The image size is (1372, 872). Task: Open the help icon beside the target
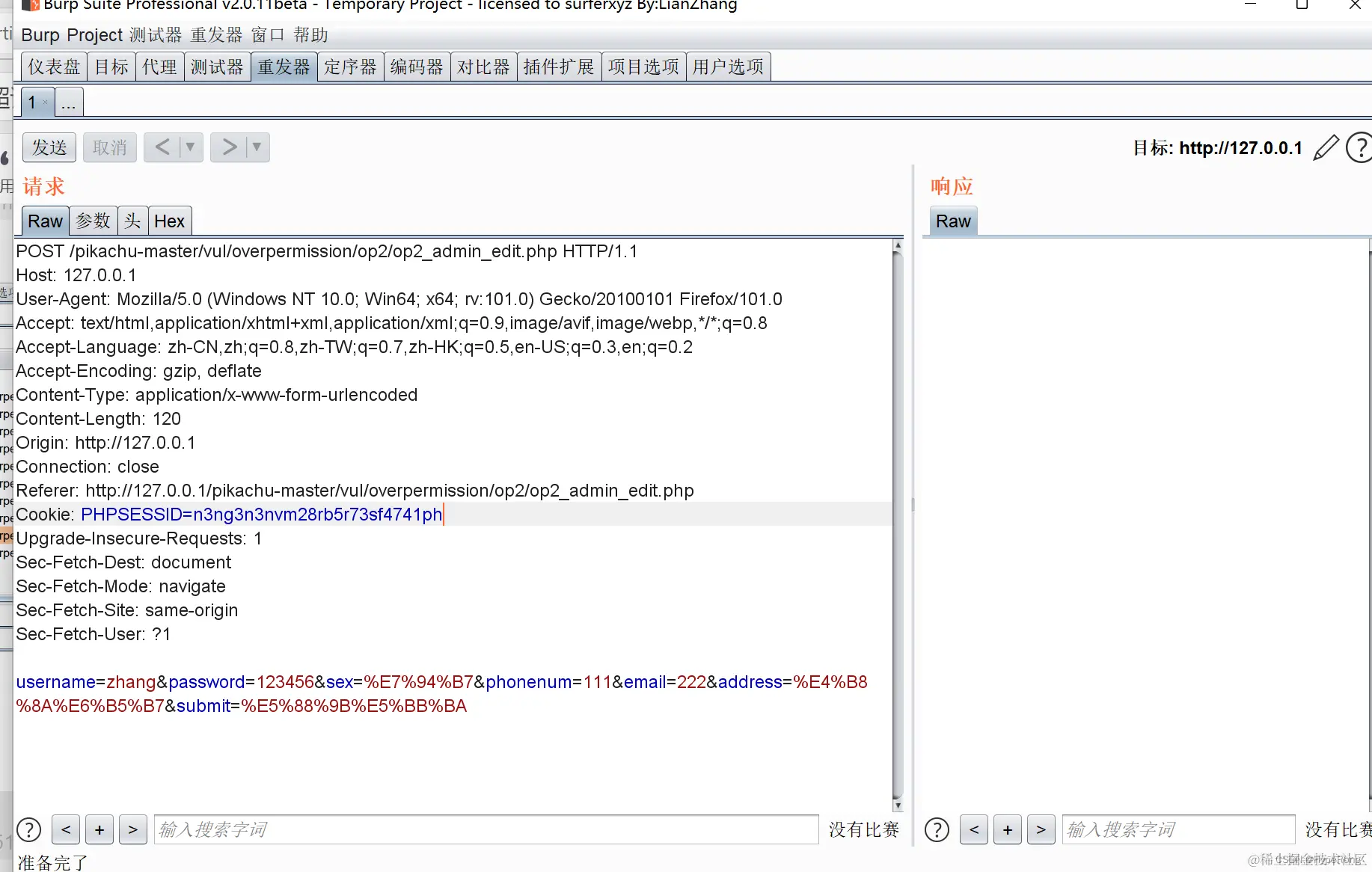click(1359, 147)
